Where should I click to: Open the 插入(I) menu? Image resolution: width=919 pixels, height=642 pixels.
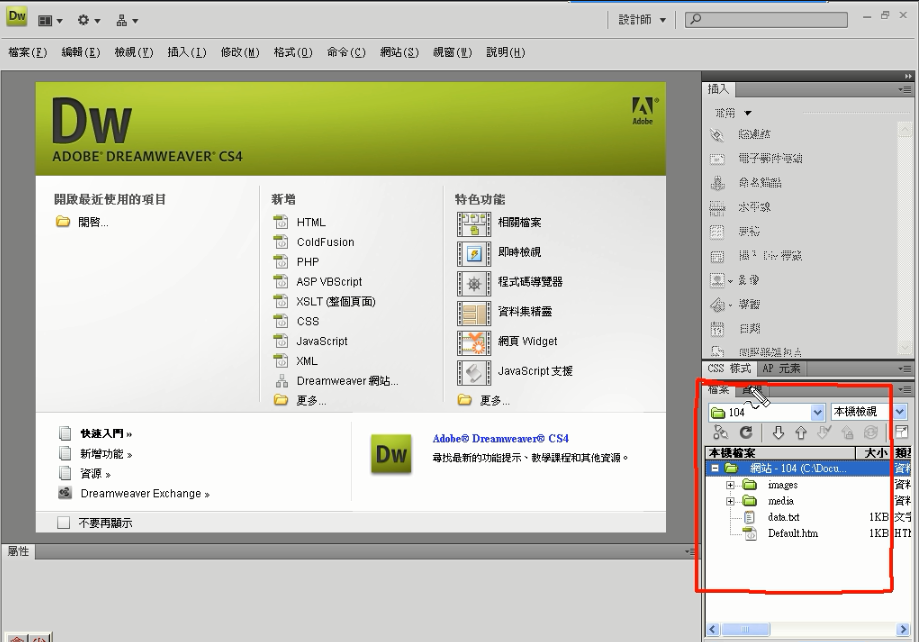point(187,52)
